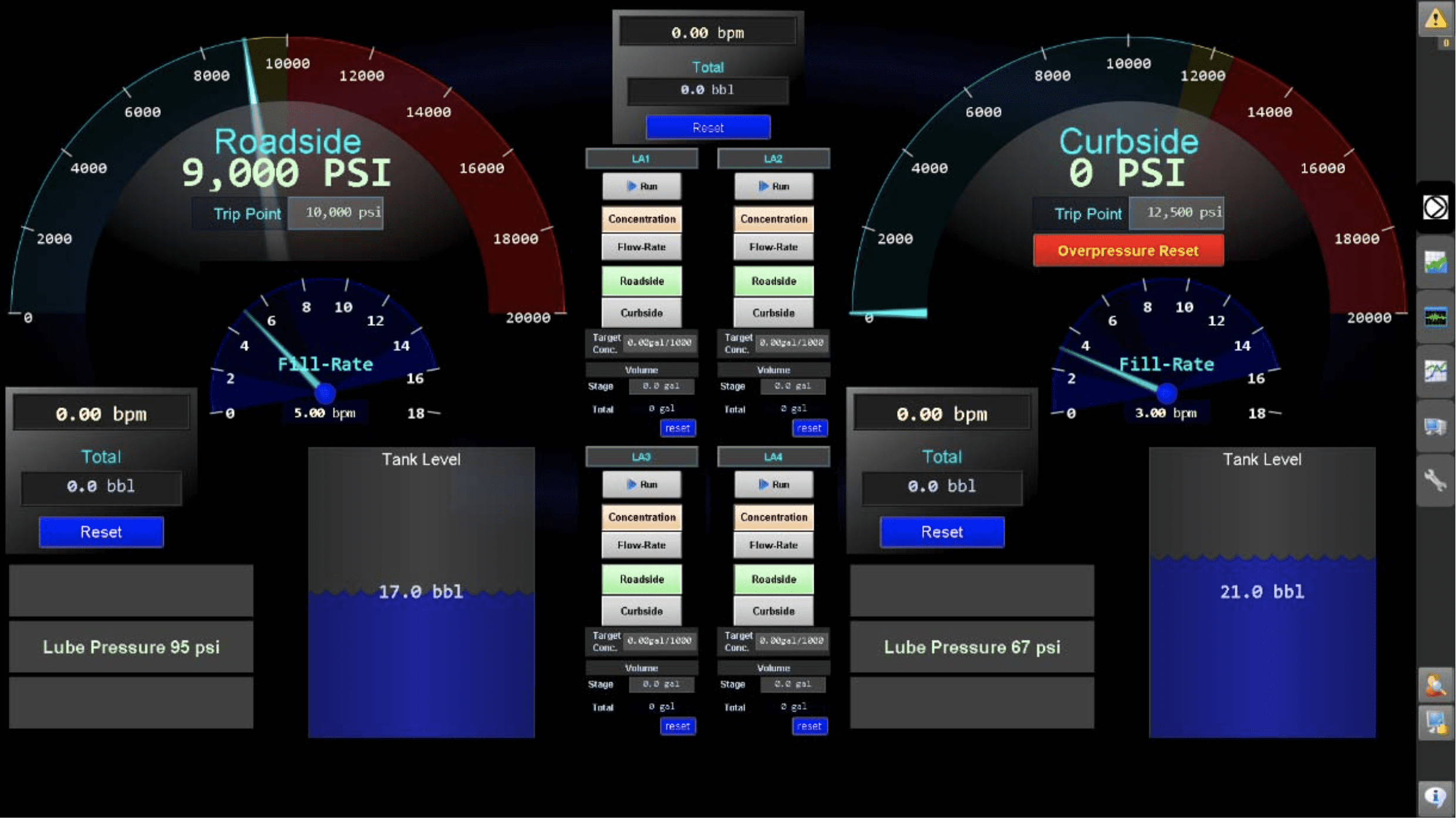The width and height of the screenshot is (1456, 823).
Task: Open the user search magnifier icon
Action: point(1436,685)
